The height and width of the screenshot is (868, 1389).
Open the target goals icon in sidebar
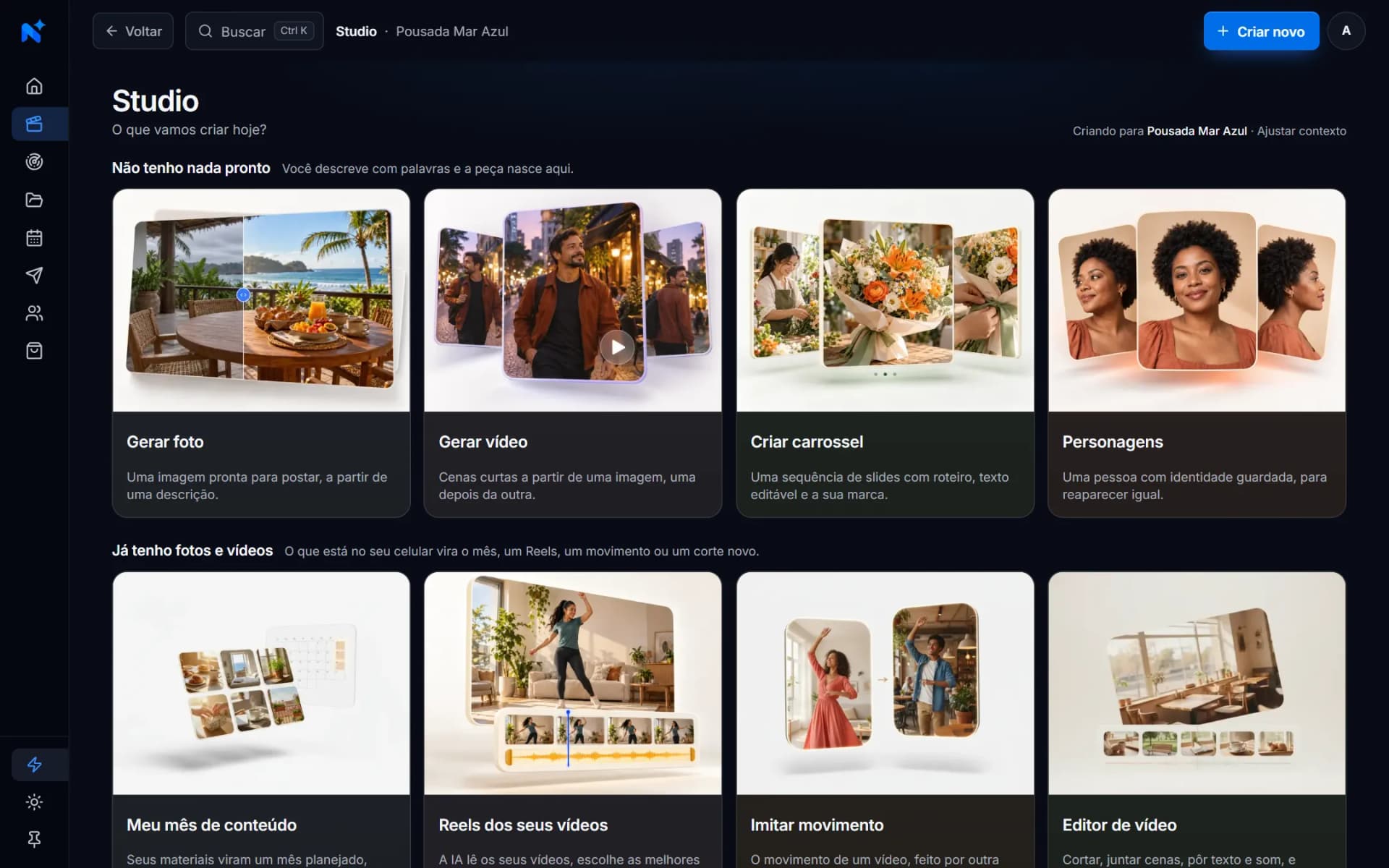click(x=34, y=162)
